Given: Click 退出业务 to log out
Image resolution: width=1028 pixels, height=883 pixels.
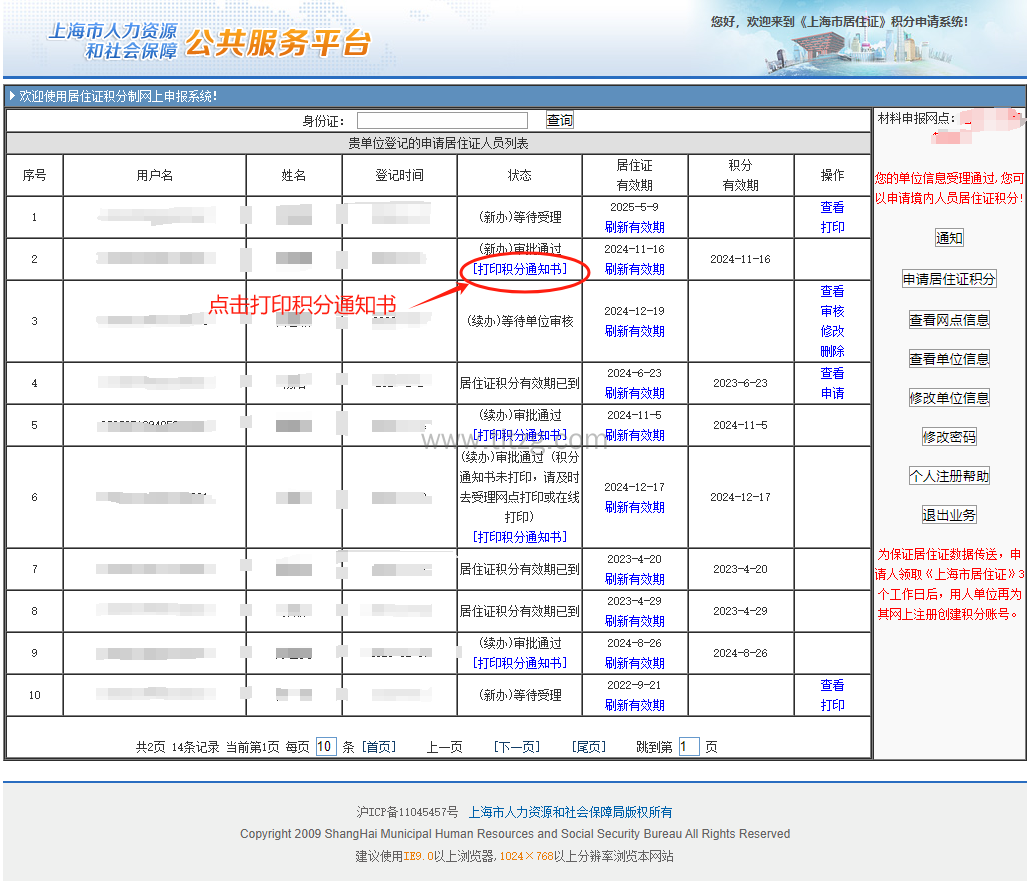Looking at the screenshot, I should coord(949,515).
